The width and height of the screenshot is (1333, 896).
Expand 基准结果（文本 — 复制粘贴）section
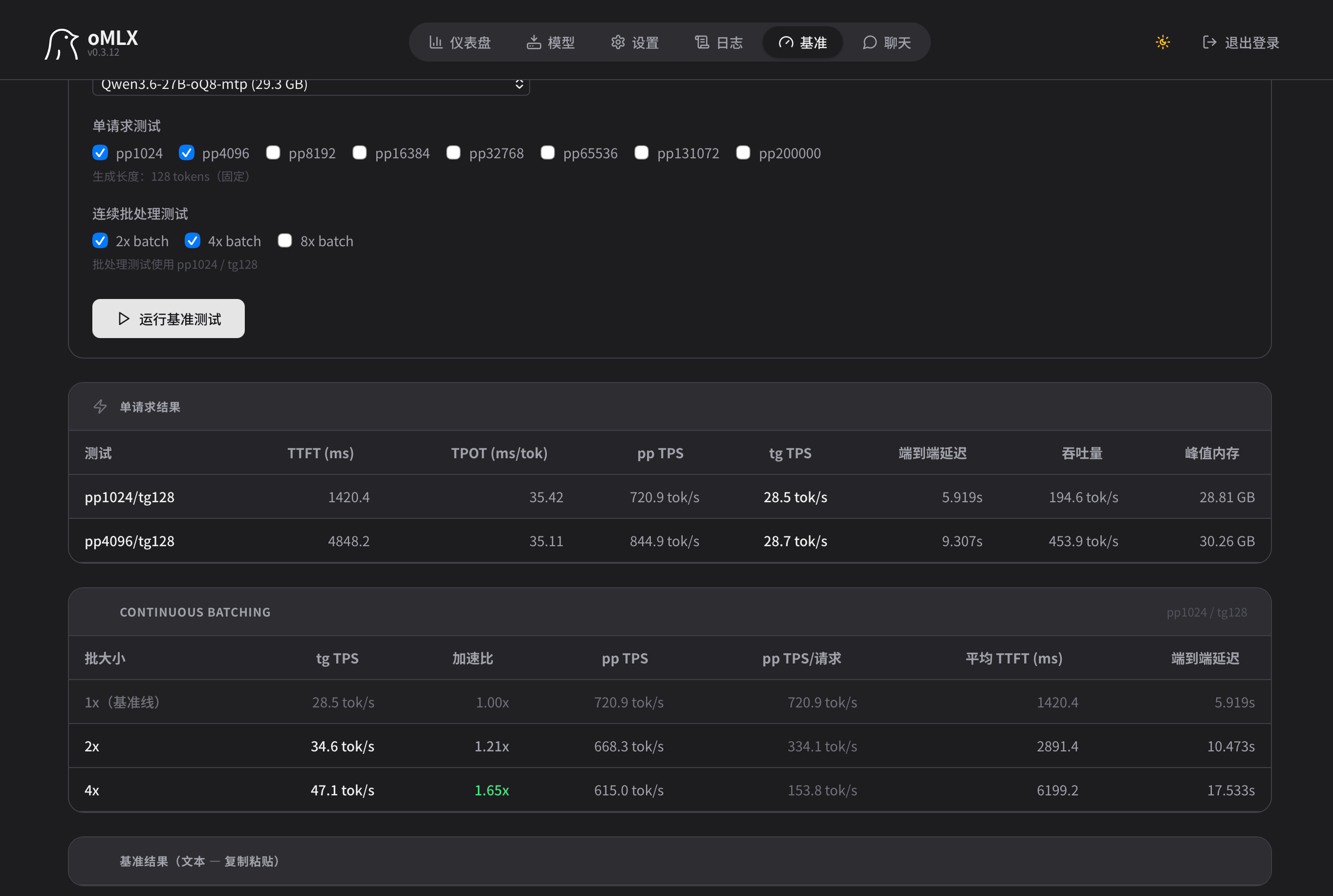(669, 861)
